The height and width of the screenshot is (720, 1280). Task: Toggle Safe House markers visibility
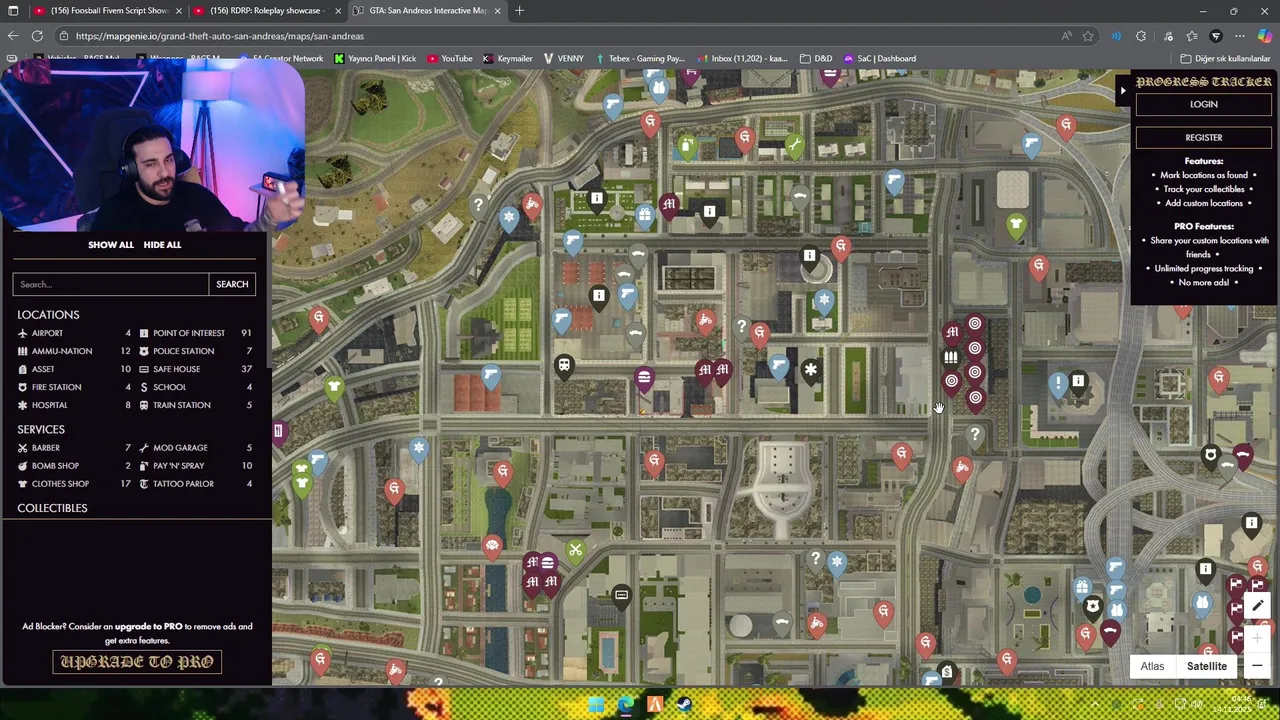click(x=196, y=369)
